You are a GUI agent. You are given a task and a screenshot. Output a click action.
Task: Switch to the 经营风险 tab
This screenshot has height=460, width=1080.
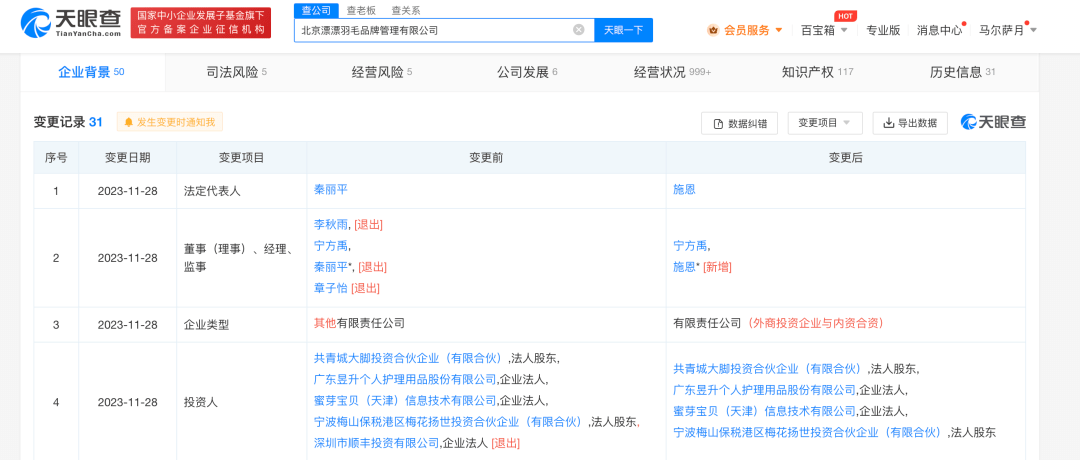point(382,72)
